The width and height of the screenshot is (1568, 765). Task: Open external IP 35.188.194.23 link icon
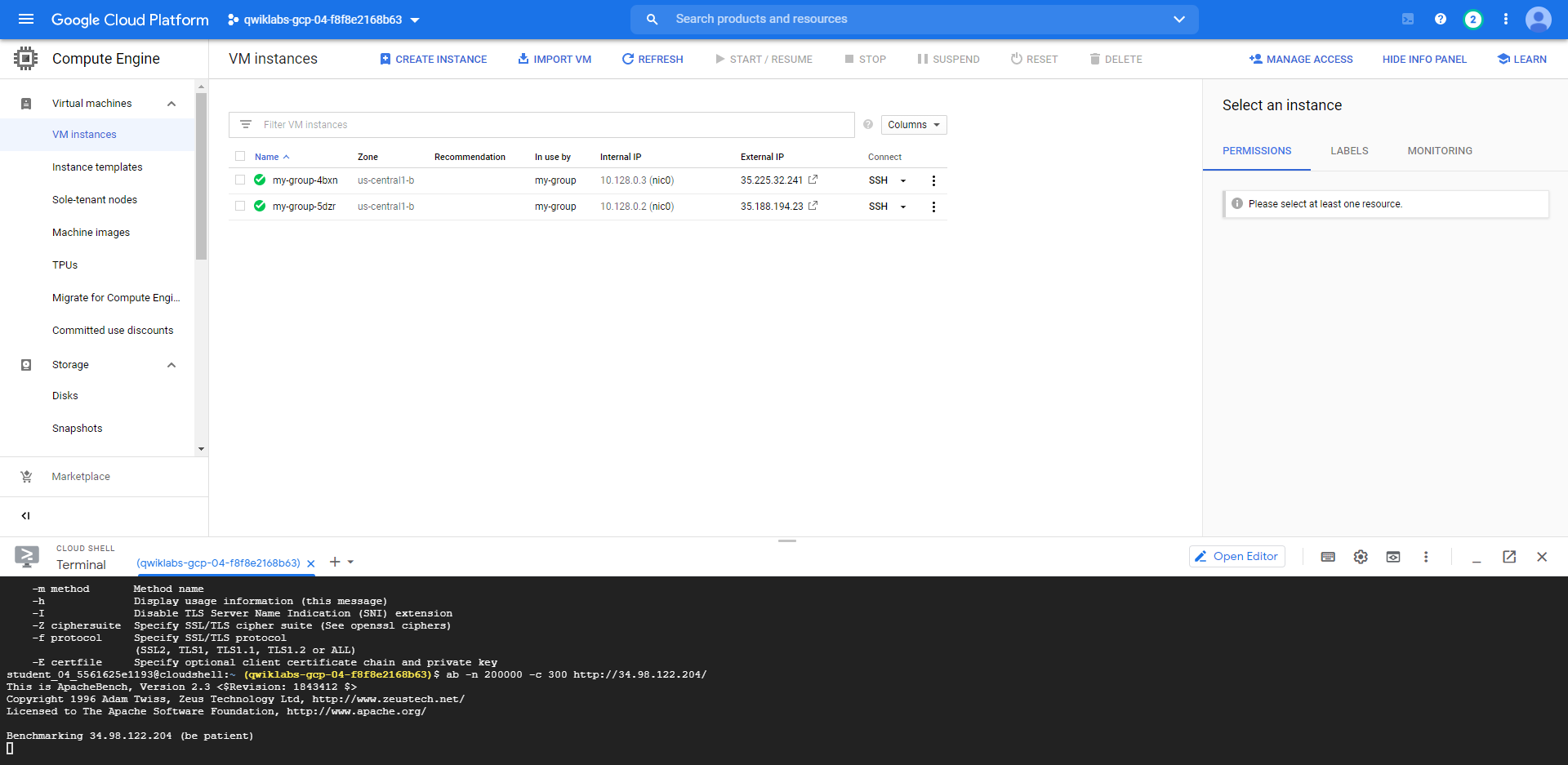[813, 206]
